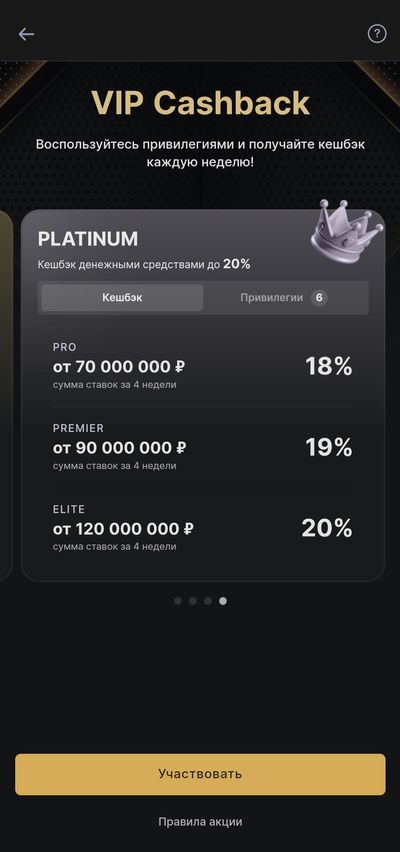The height and width of the screenshot is (852, 400).
Task: Tap the back arrow icon
Action: click(26, 34)
